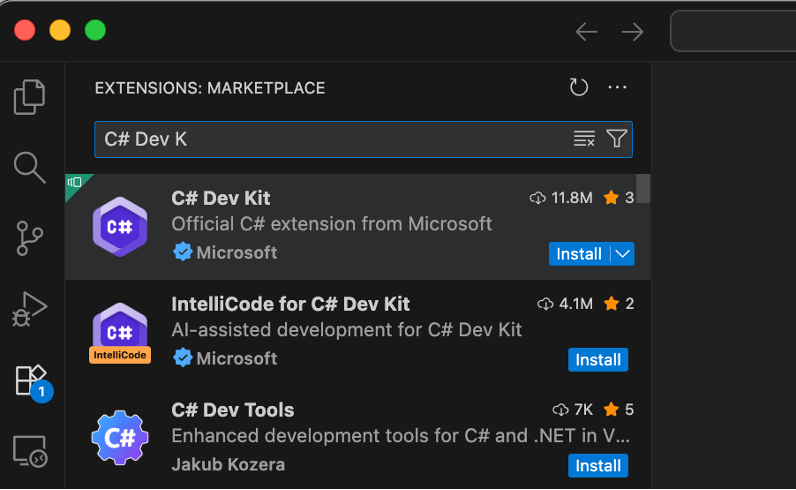
Task: Open the Explorer view in activity bar
Action: click(x=30, y=97)
